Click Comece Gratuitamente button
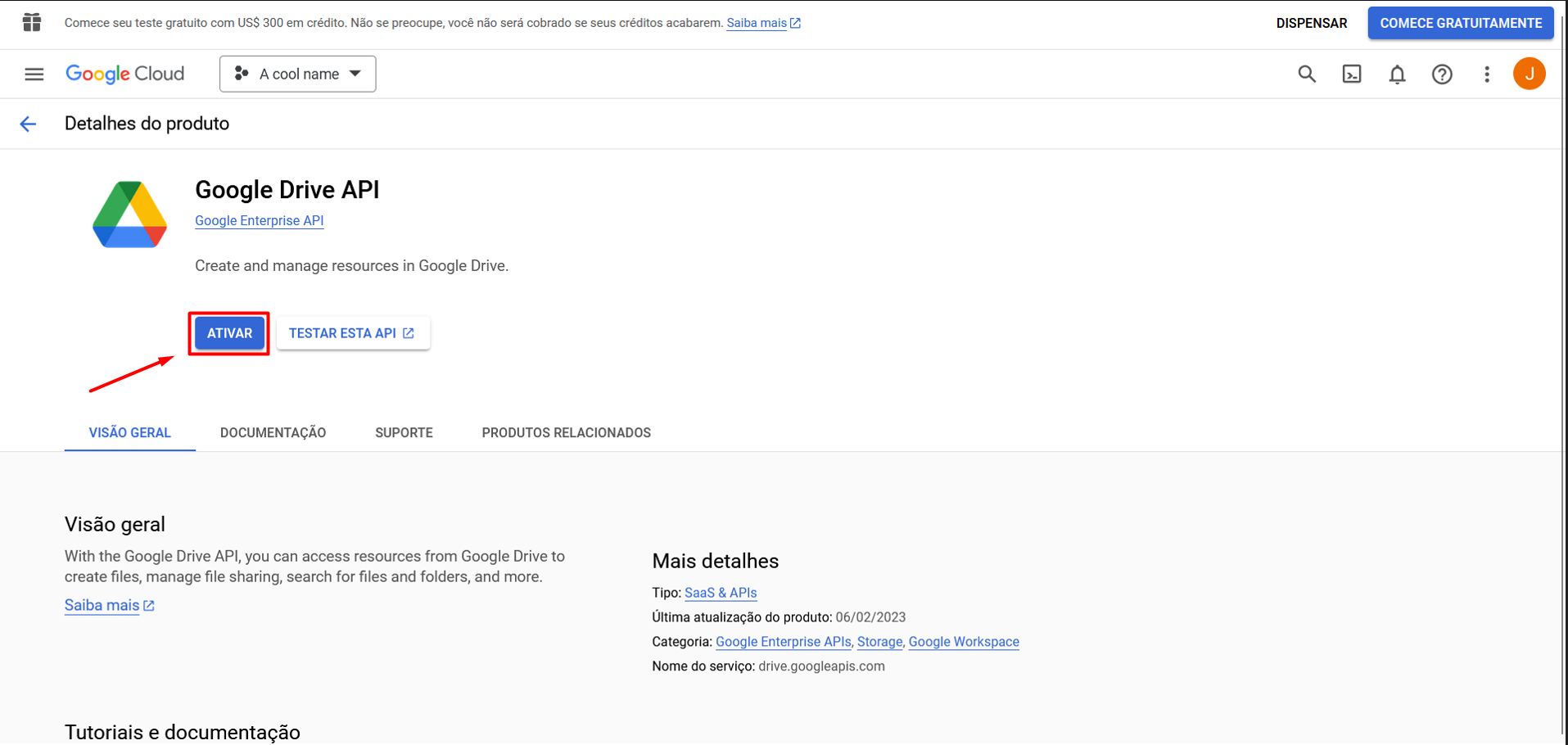This screenshot has height=745, width=1568. pos(1460,23)
